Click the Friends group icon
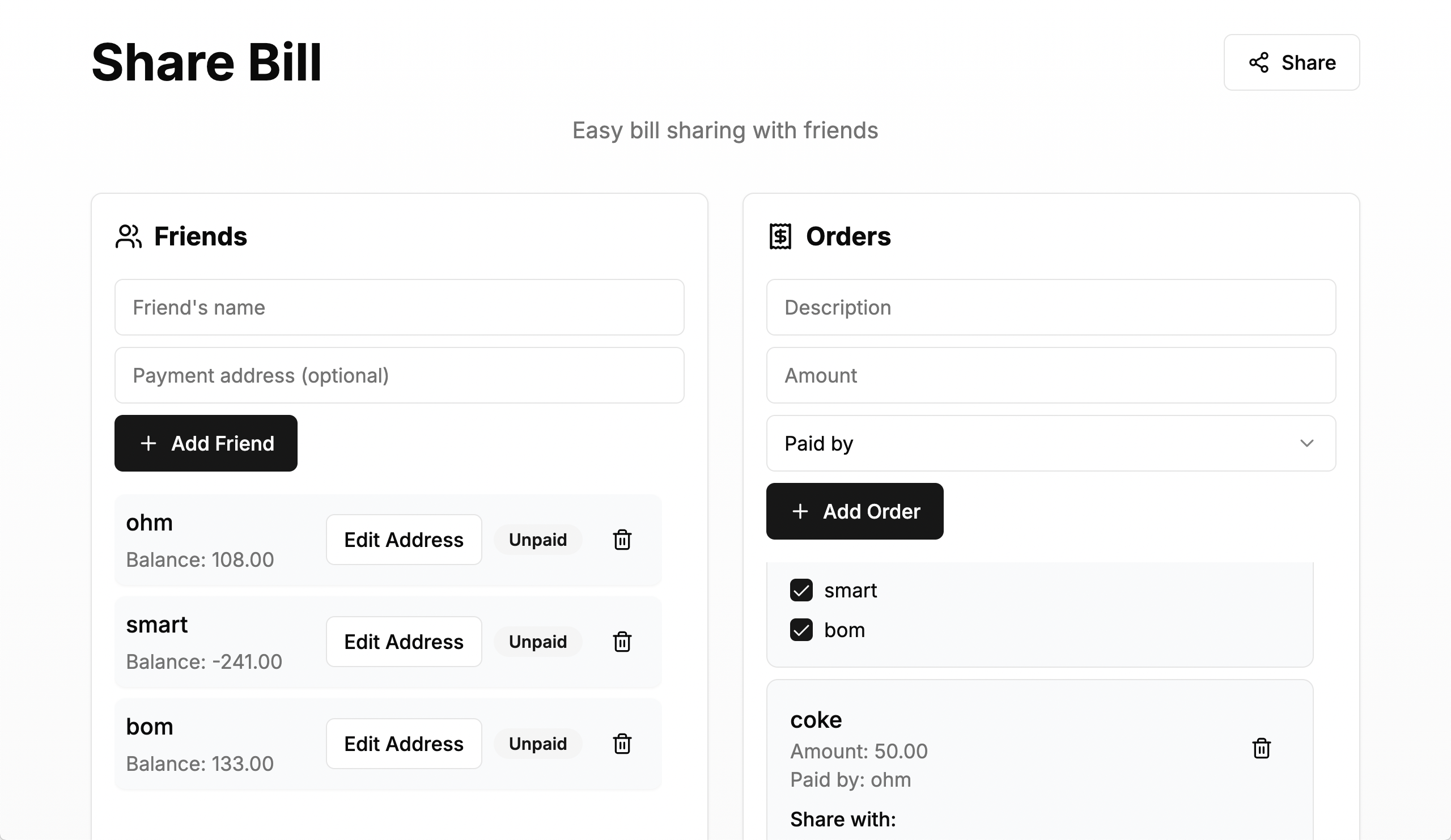Screen dimensions: 1451x840 (x=128, y=236)
